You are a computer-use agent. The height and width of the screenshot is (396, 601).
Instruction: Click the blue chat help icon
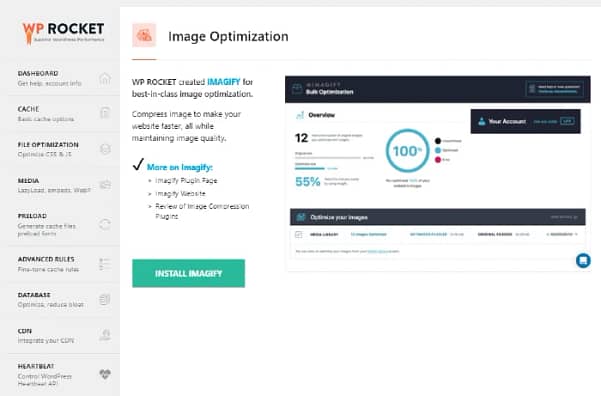583,261
